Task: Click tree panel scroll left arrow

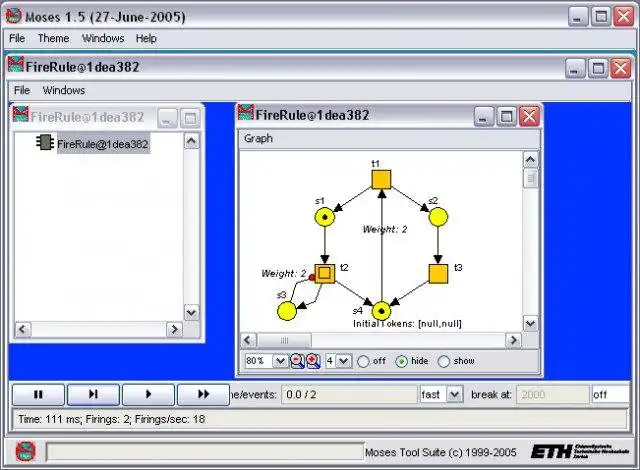Action: pos(22,329)
